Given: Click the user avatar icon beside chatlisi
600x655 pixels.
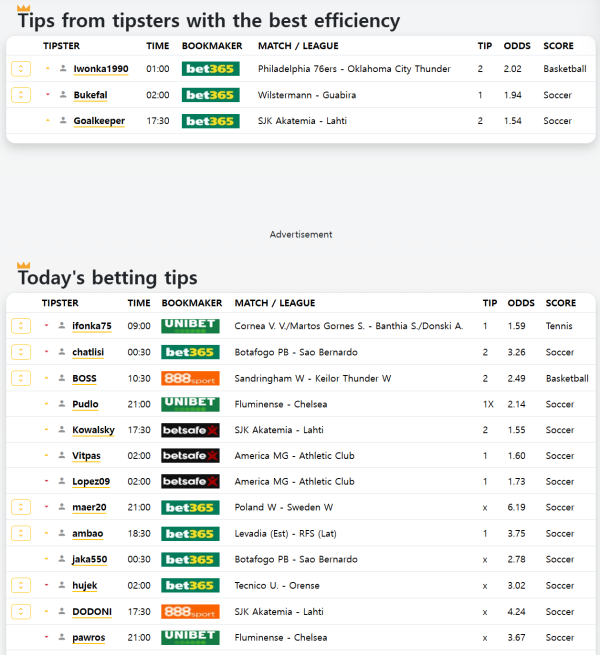Looking at the screenshot, I should 62,352.
